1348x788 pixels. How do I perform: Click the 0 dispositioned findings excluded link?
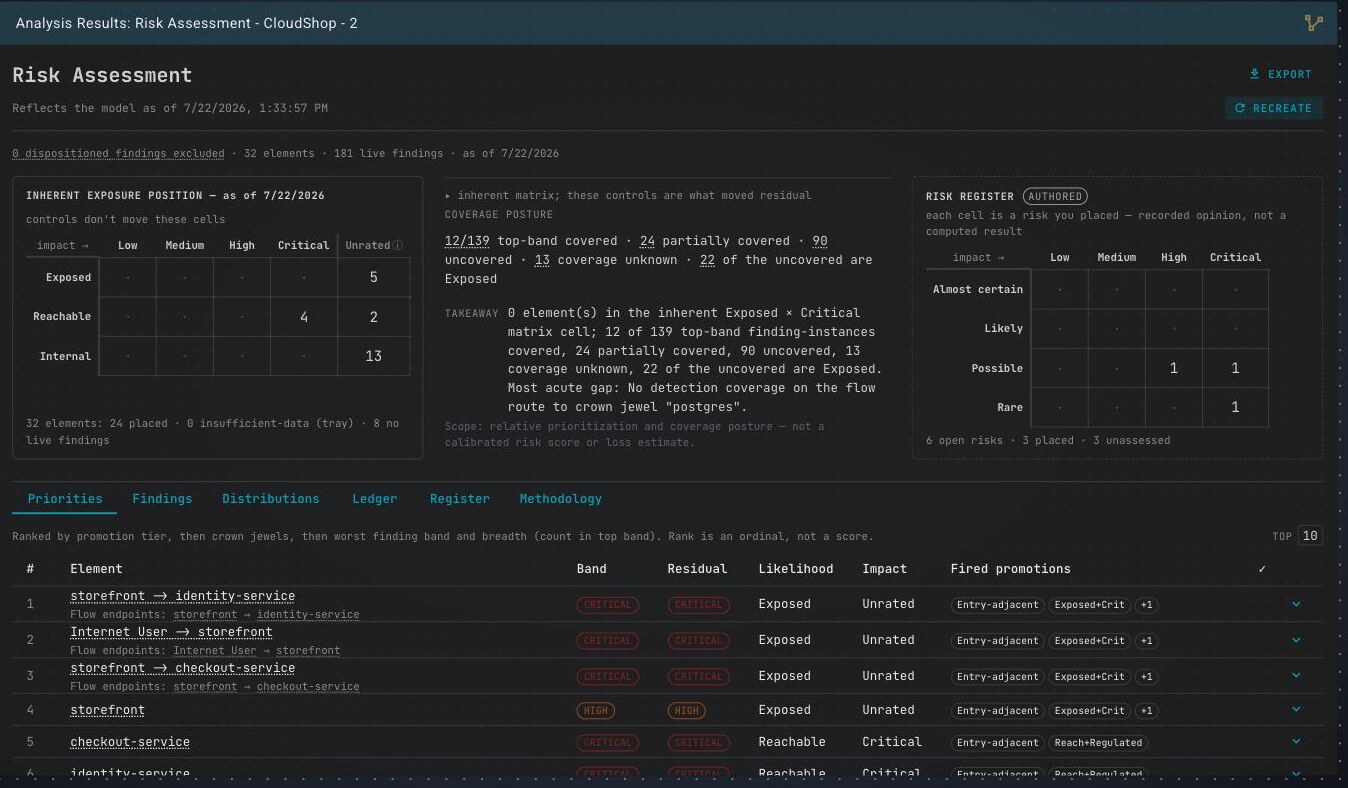coord(118,154)
